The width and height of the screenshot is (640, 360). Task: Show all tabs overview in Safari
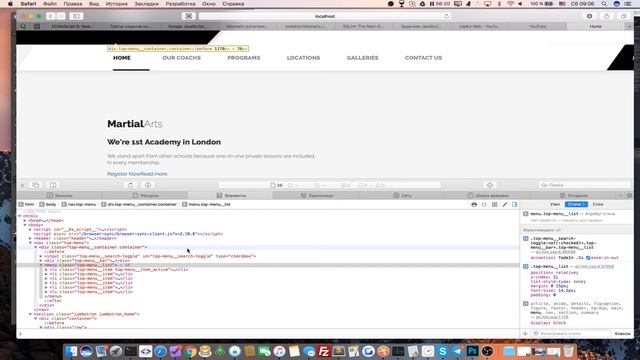(x=624, y=16)
